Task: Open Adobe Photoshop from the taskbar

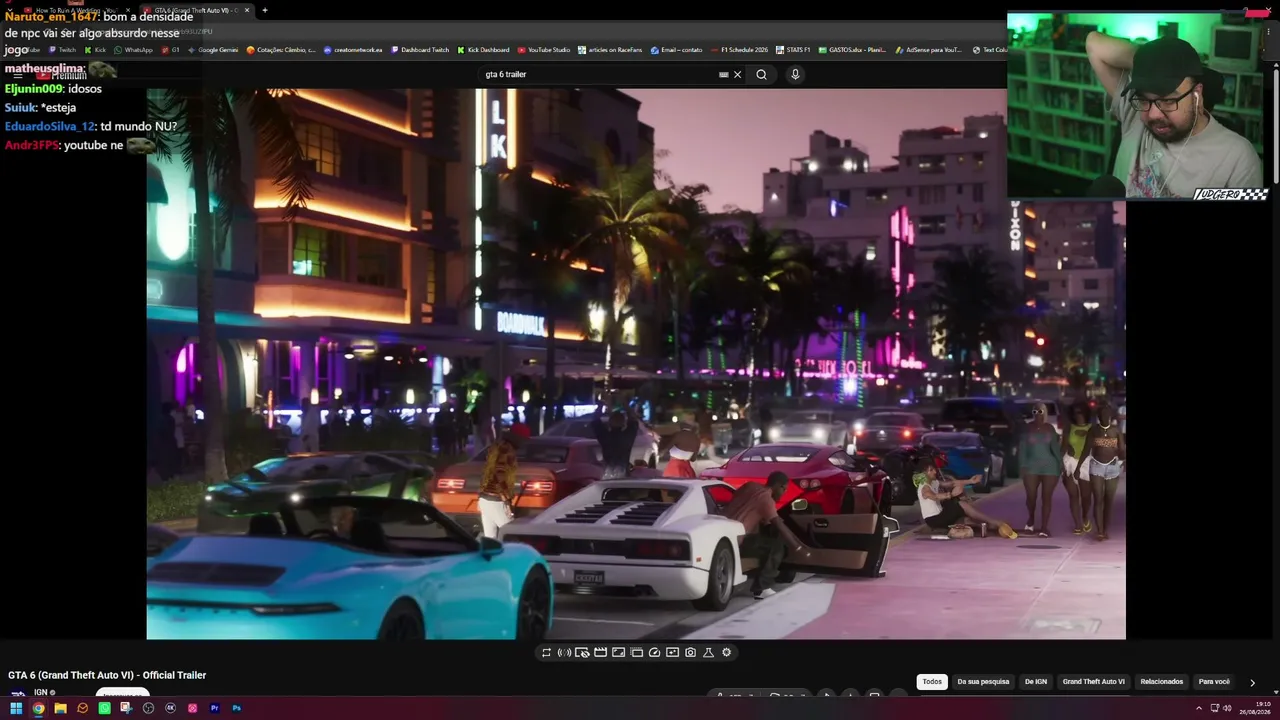Action: tap(236, 708)
